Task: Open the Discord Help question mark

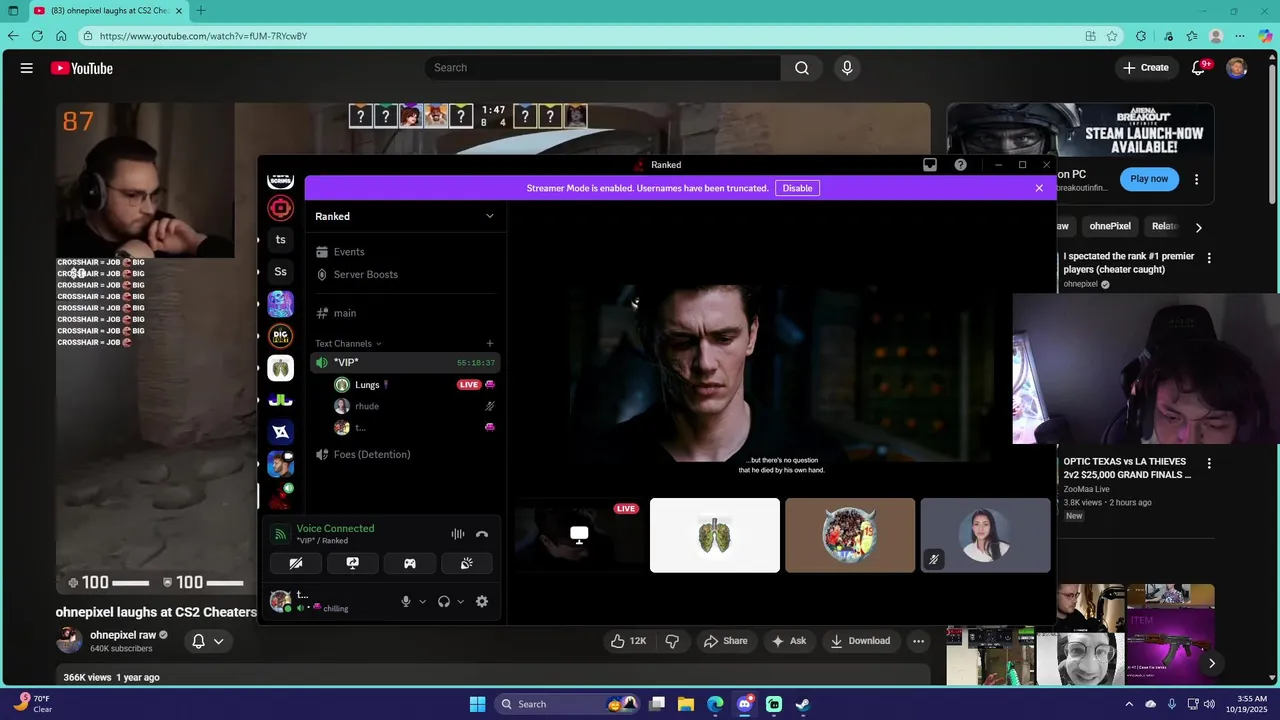Action: [961, 165]
